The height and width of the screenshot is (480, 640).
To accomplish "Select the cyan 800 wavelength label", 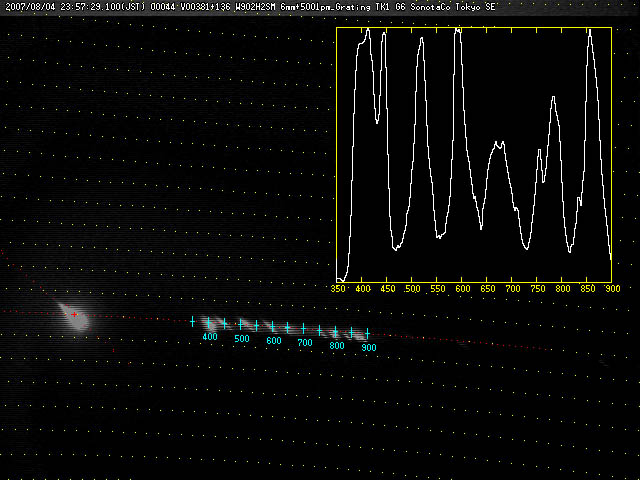I will [x=337, y=345].
